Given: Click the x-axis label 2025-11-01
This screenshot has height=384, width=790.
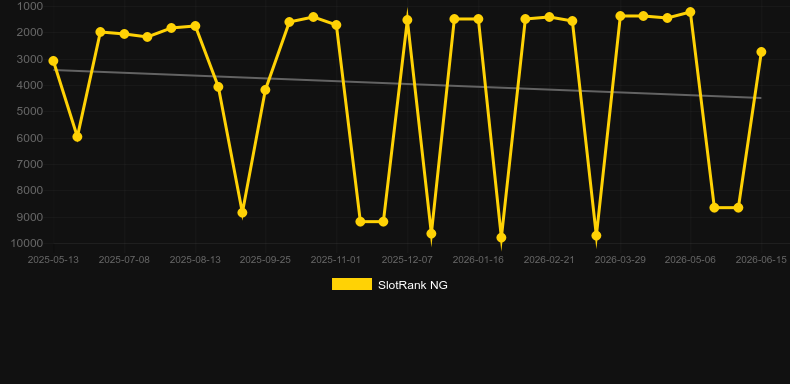Looking at the screenshot, I should 336,260.
